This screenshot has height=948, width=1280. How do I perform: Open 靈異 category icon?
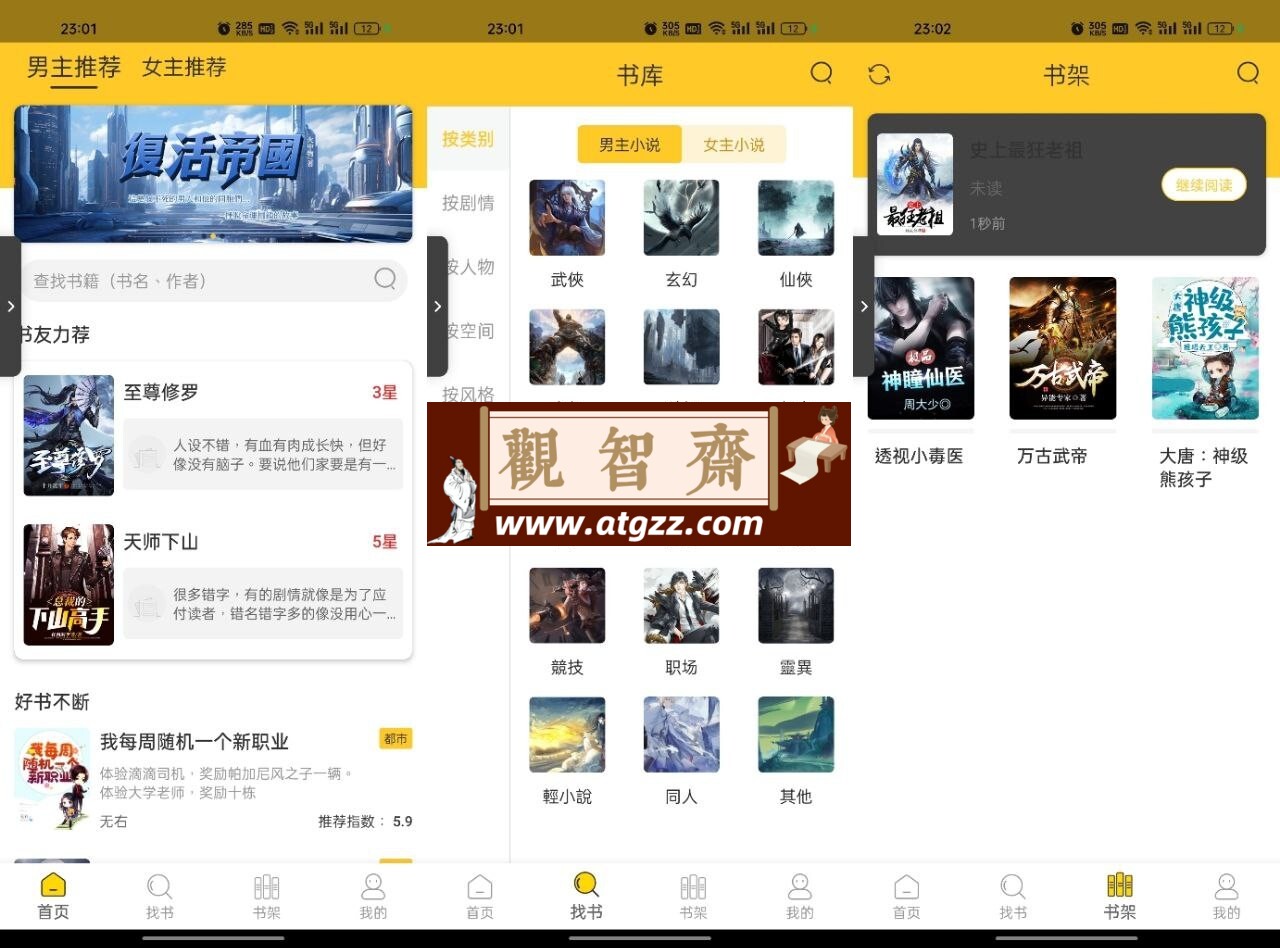pyautogui.click(x=796, y=606)
